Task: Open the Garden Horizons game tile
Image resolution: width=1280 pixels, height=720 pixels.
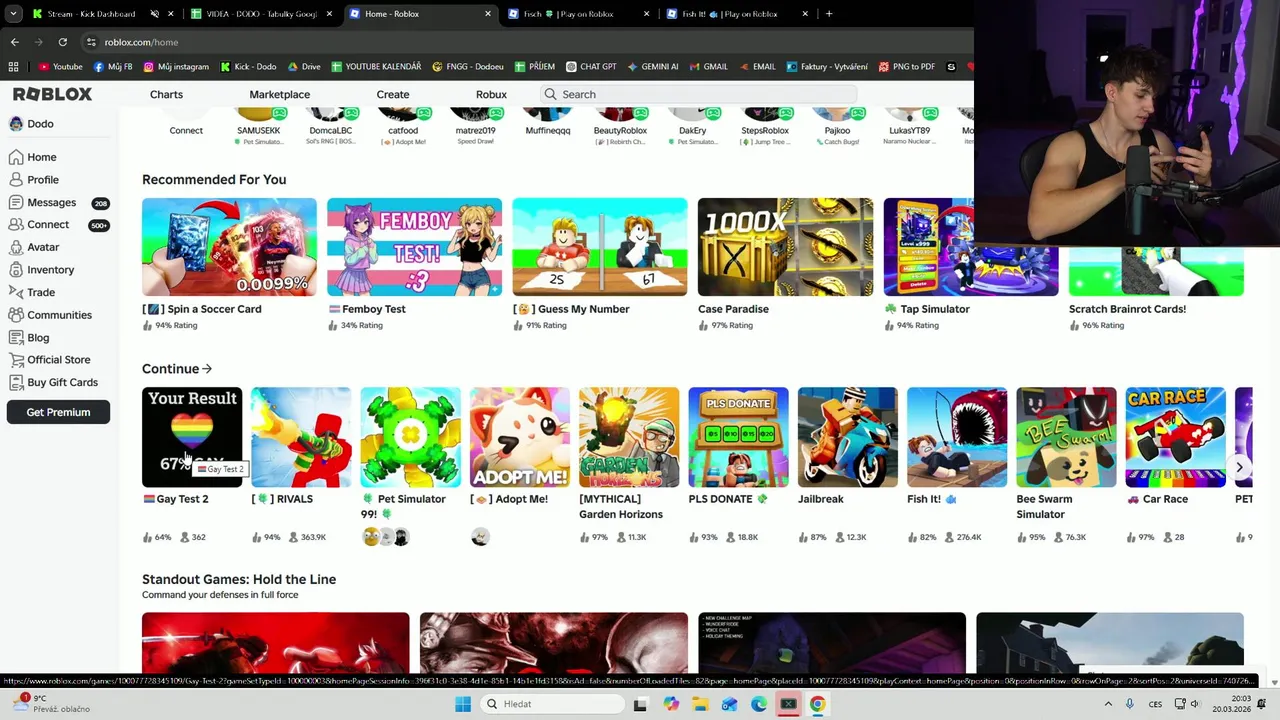Action: 629,437
